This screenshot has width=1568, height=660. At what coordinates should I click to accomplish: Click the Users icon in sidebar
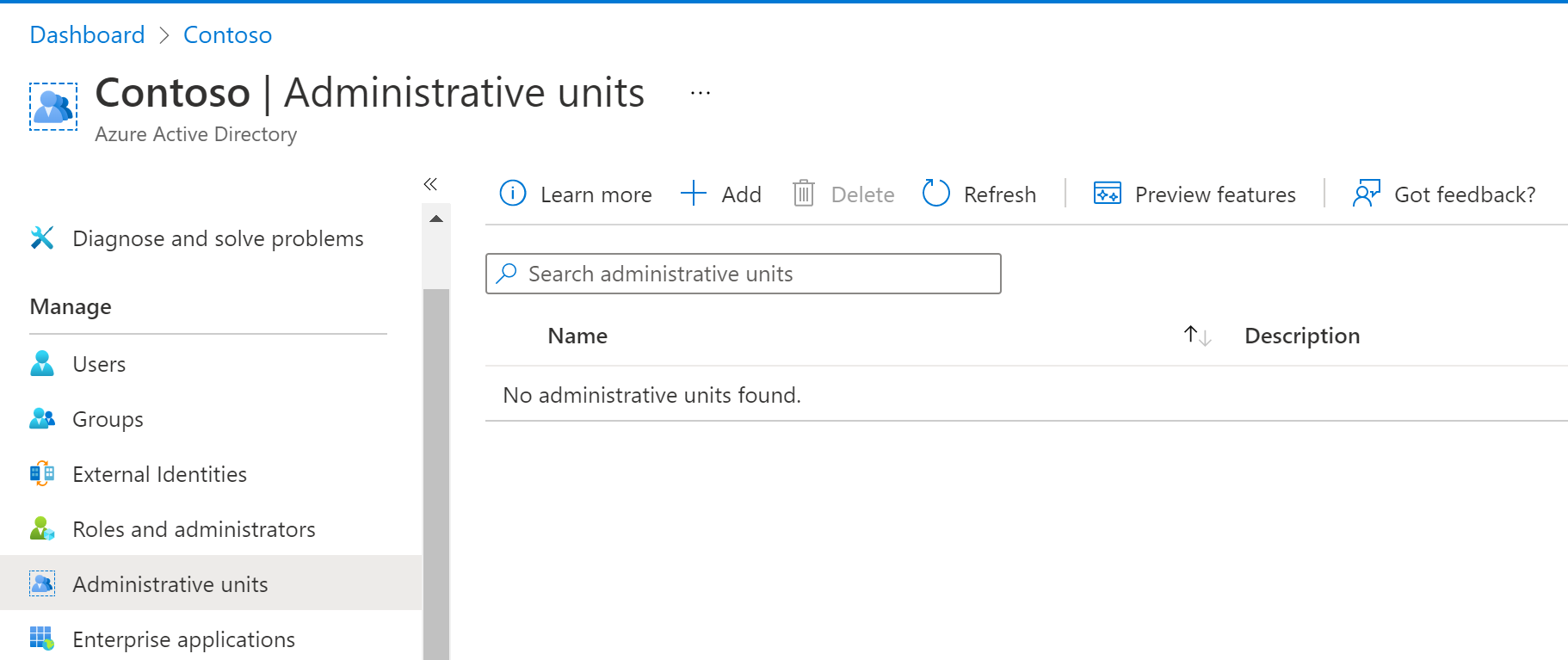point(42,364)
